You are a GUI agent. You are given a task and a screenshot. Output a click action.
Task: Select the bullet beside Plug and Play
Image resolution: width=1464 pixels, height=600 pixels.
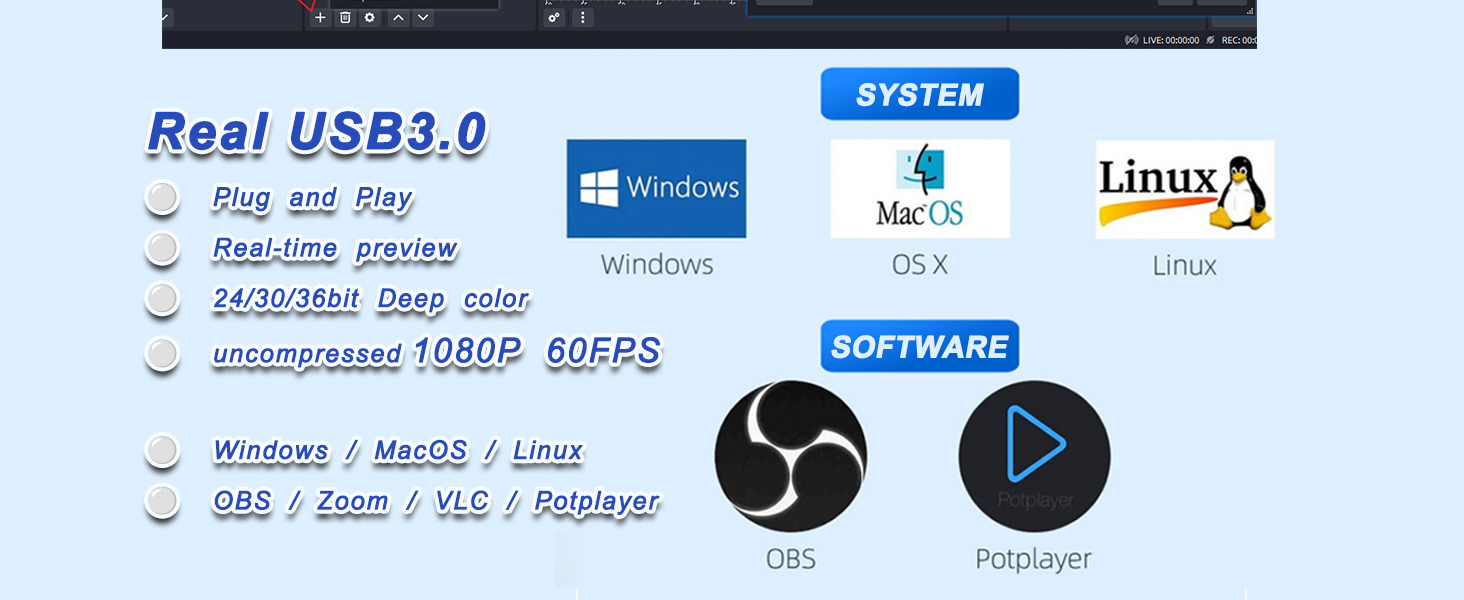(162, 198)
